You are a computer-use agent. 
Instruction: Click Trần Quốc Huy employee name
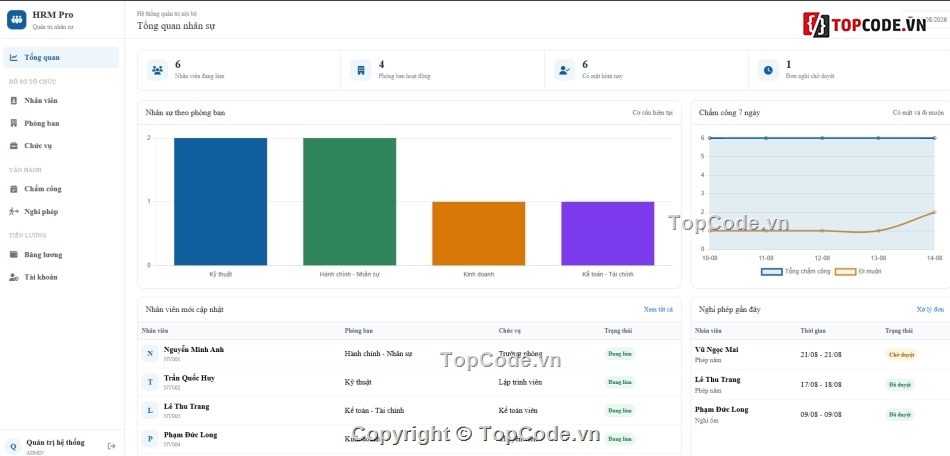[x=189, y=378]
